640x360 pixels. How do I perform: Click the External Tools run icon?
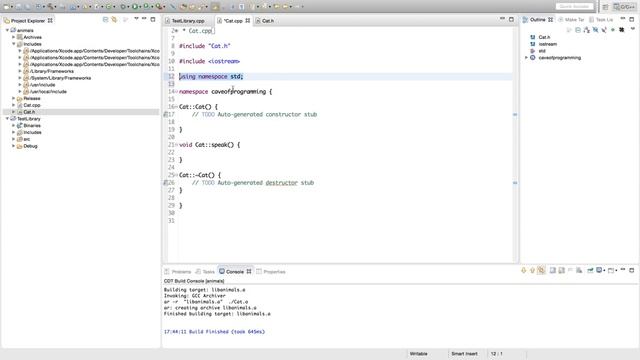tap(158, 7)
